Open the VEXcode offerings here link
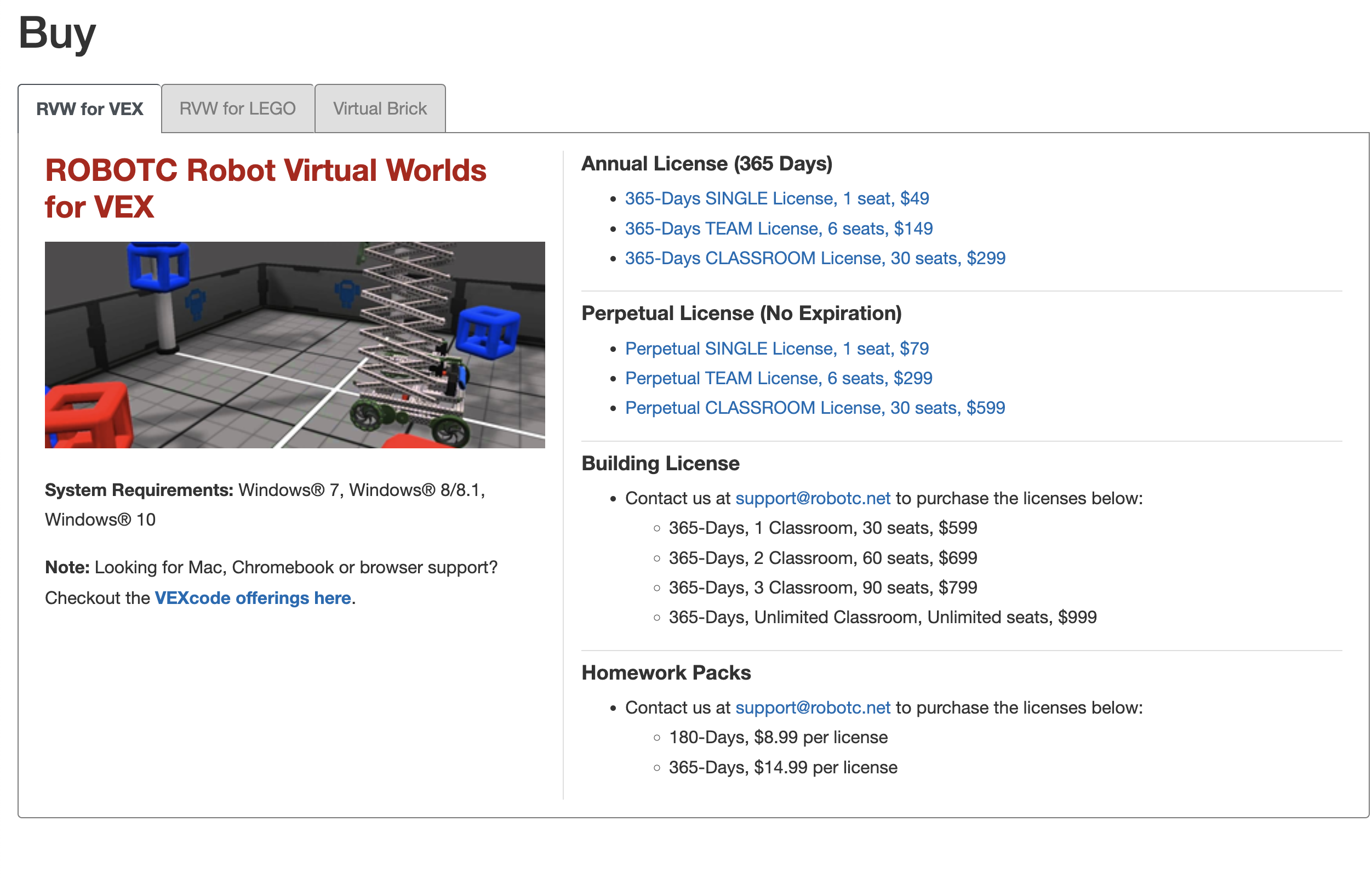 [x=253, y=597]
